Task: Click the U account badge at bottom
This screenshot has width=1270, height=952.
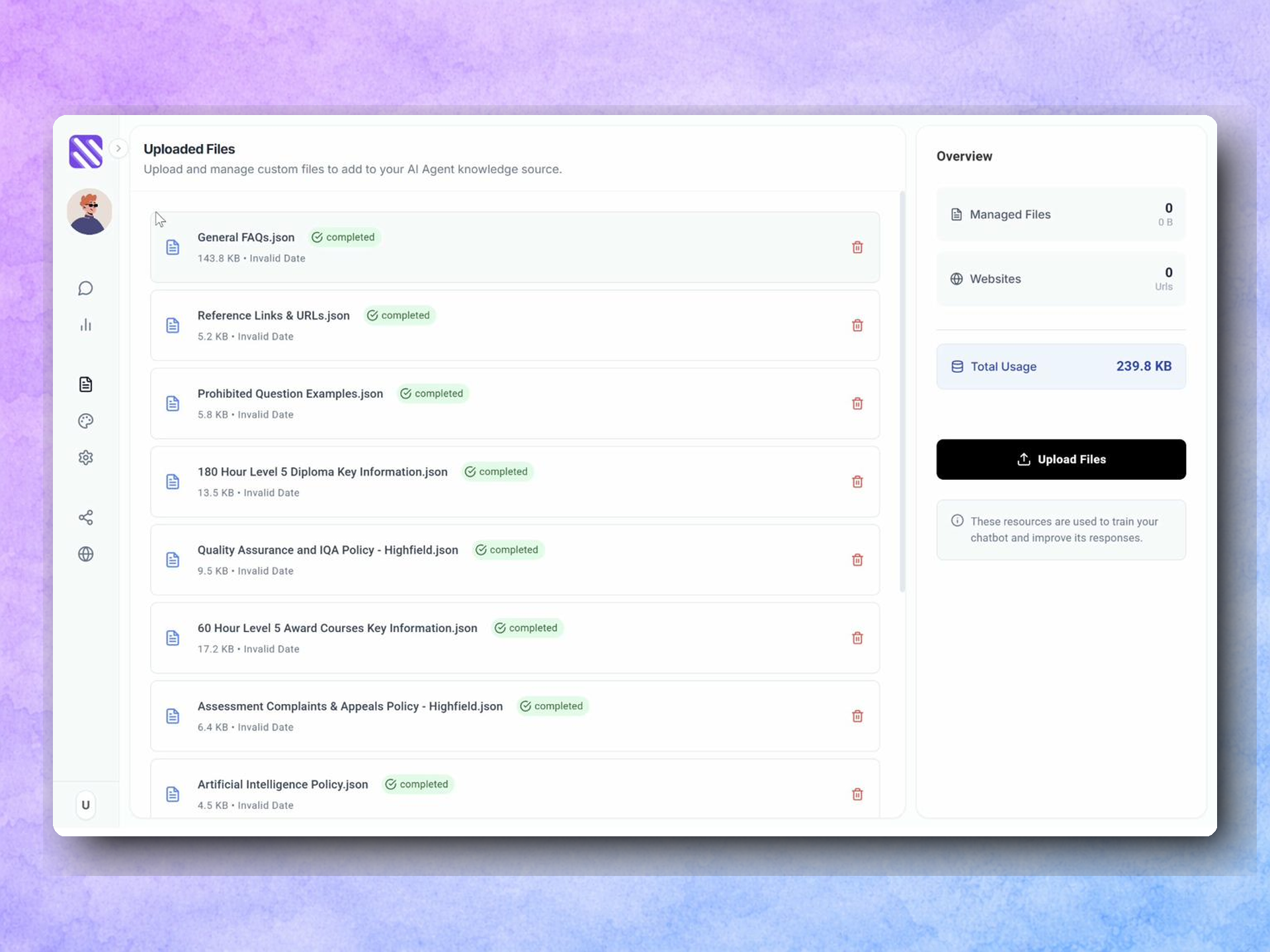Action: pyautogui.click(x=85, y=805)
